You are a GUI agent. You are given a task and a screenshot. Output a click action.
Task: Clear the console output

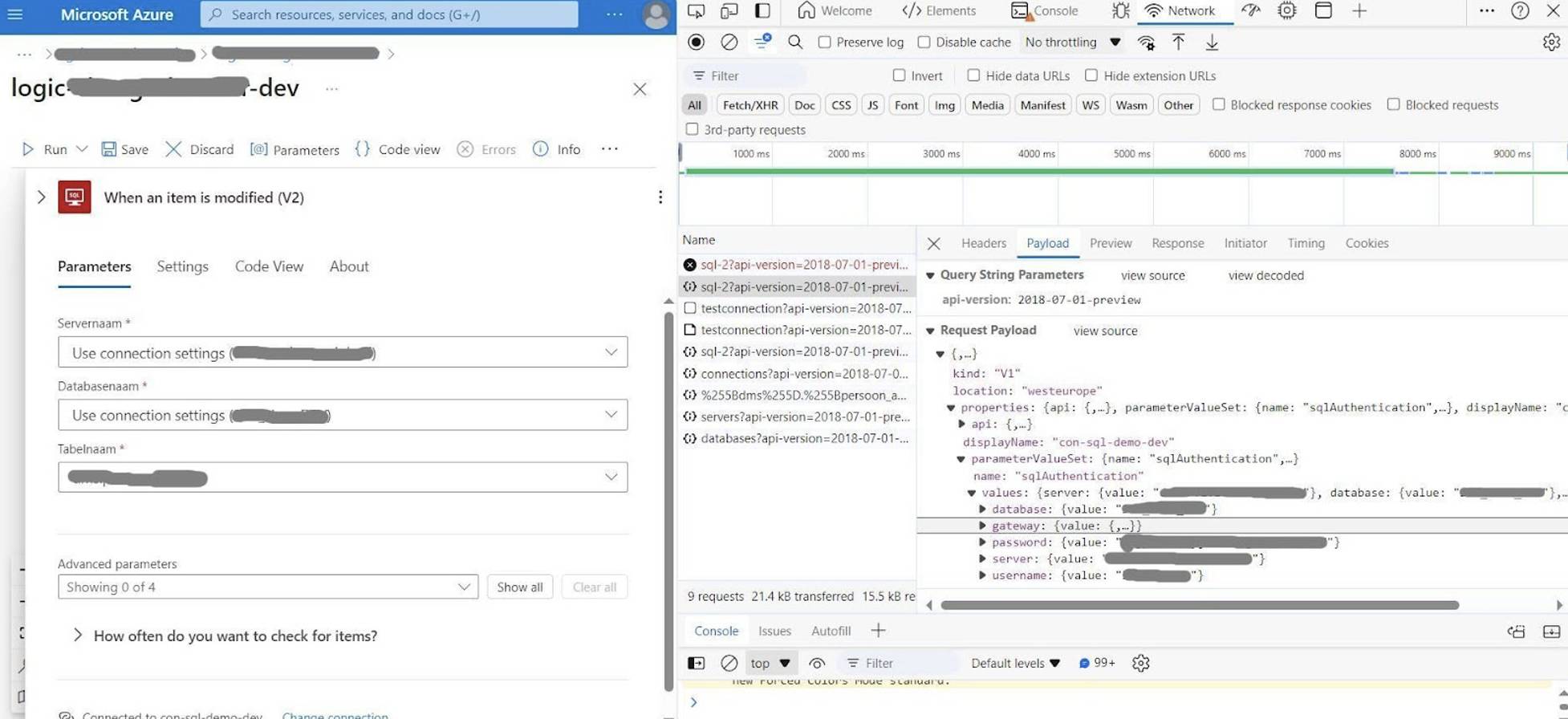(x=729, y=663)
